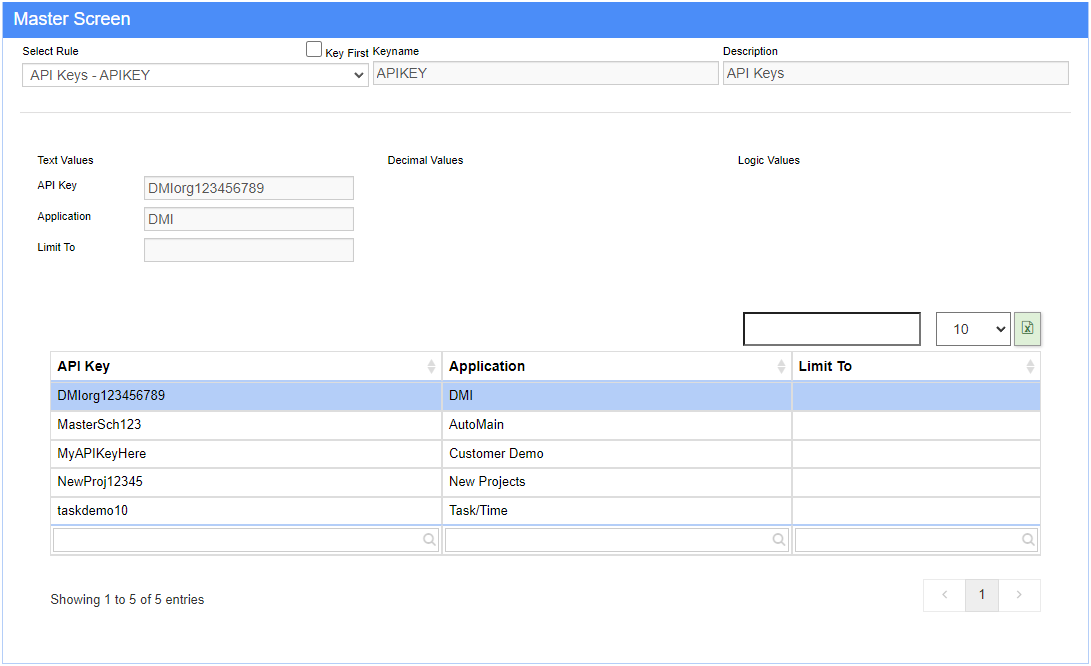The image size is (1091, 666).
Task: Sort table by Application column
Action: [615, 366]
